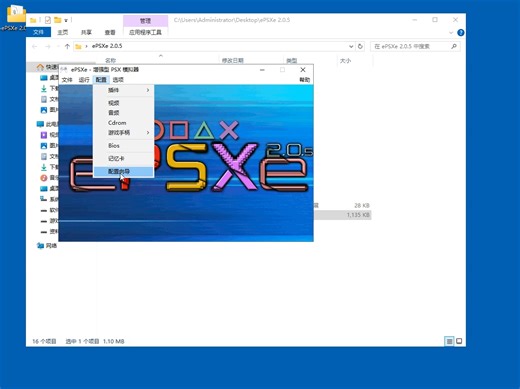
Task: Click the Explorer forward arrow
Action: tap(48, 46)
